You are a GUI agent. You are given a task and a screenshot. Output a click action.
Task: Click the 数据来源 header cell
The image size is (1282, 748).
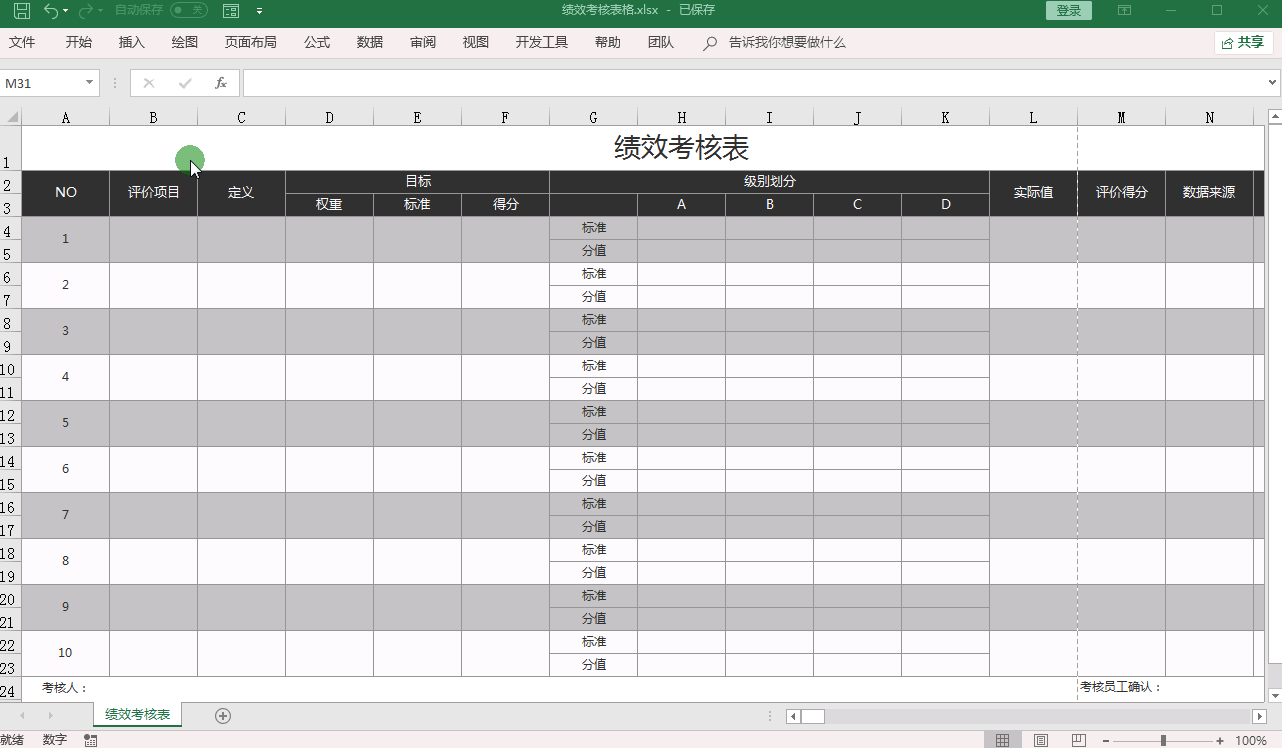1210,193
